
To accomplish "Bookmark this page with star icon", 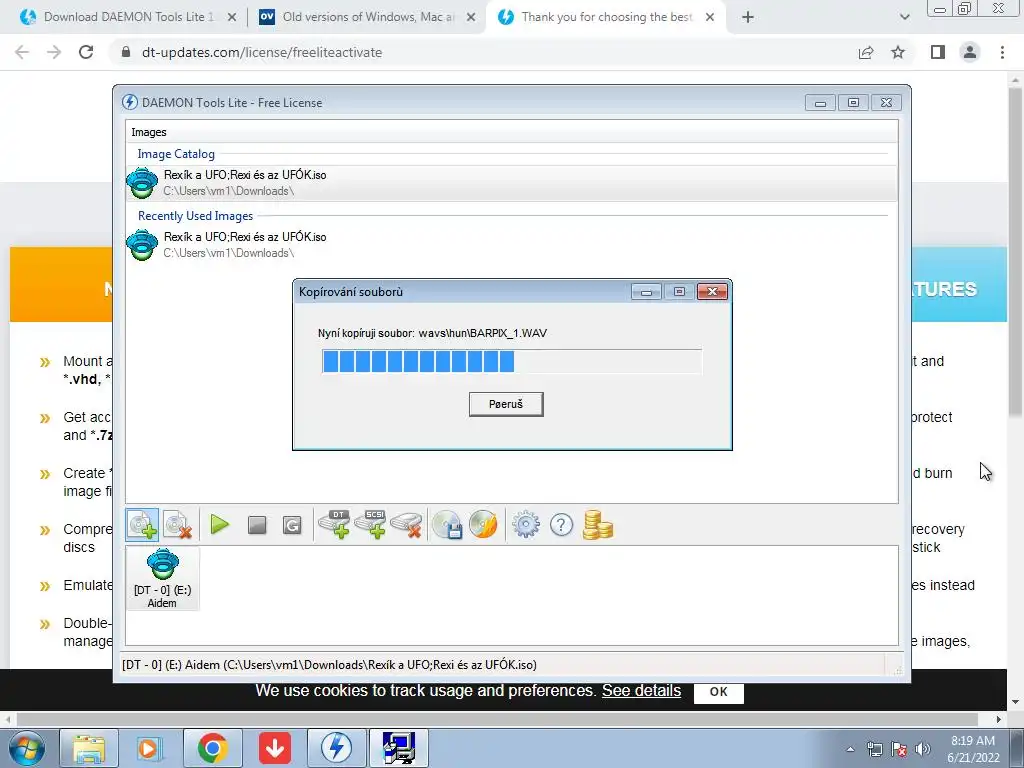I will 898,52.
